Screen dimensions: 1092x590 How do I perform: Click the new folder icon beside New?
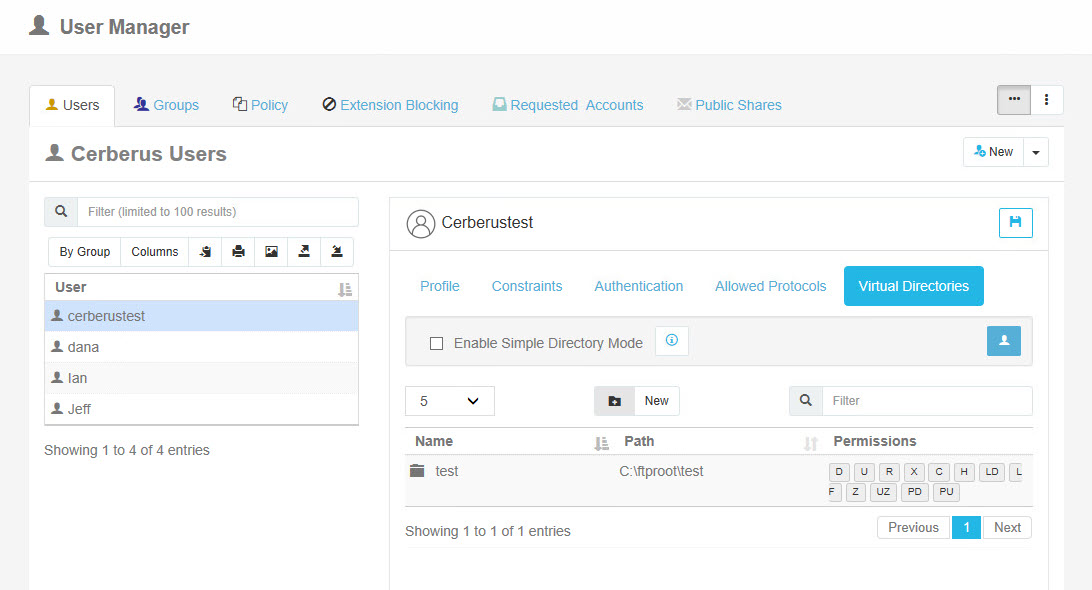(614, 401)
